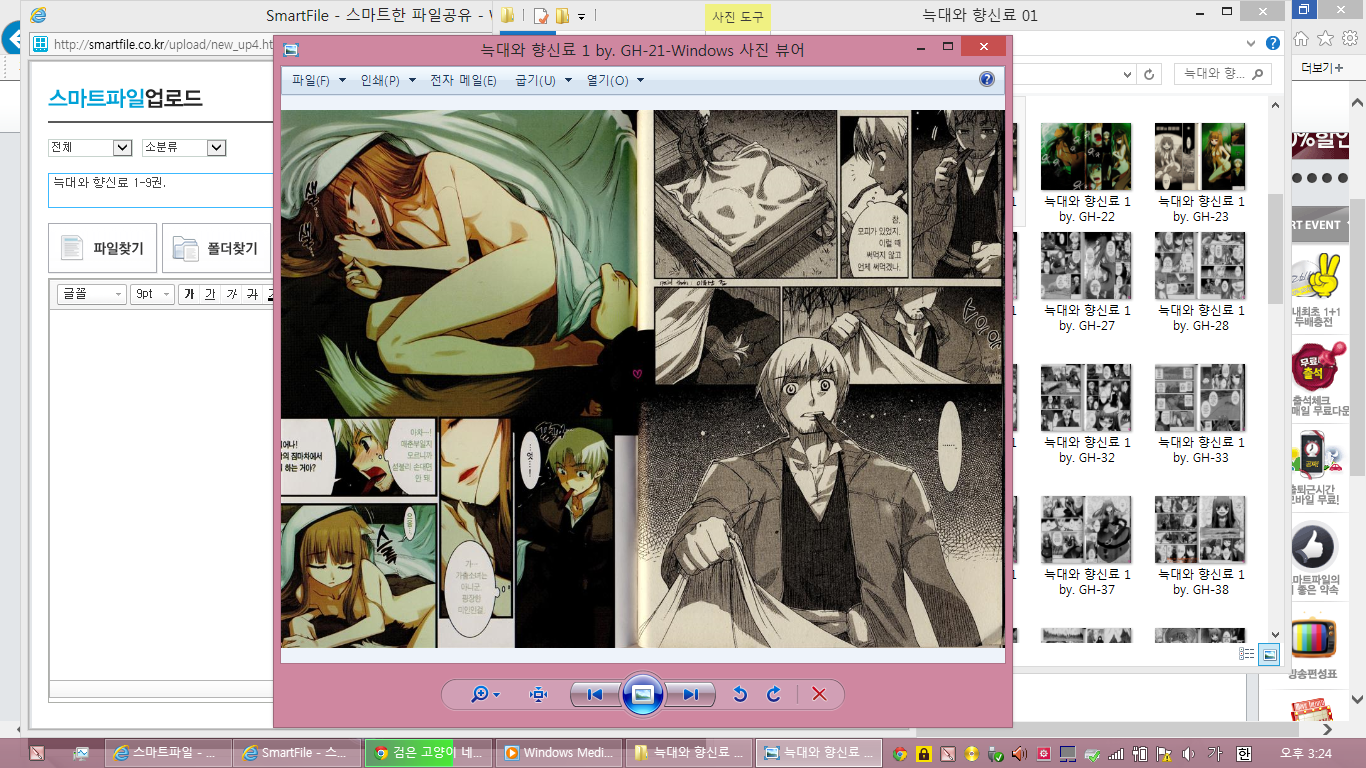The height and width of the screenshot is (768, 1366).
Task: Click the 폴더찾기 button
Action: tap(216, 248)
